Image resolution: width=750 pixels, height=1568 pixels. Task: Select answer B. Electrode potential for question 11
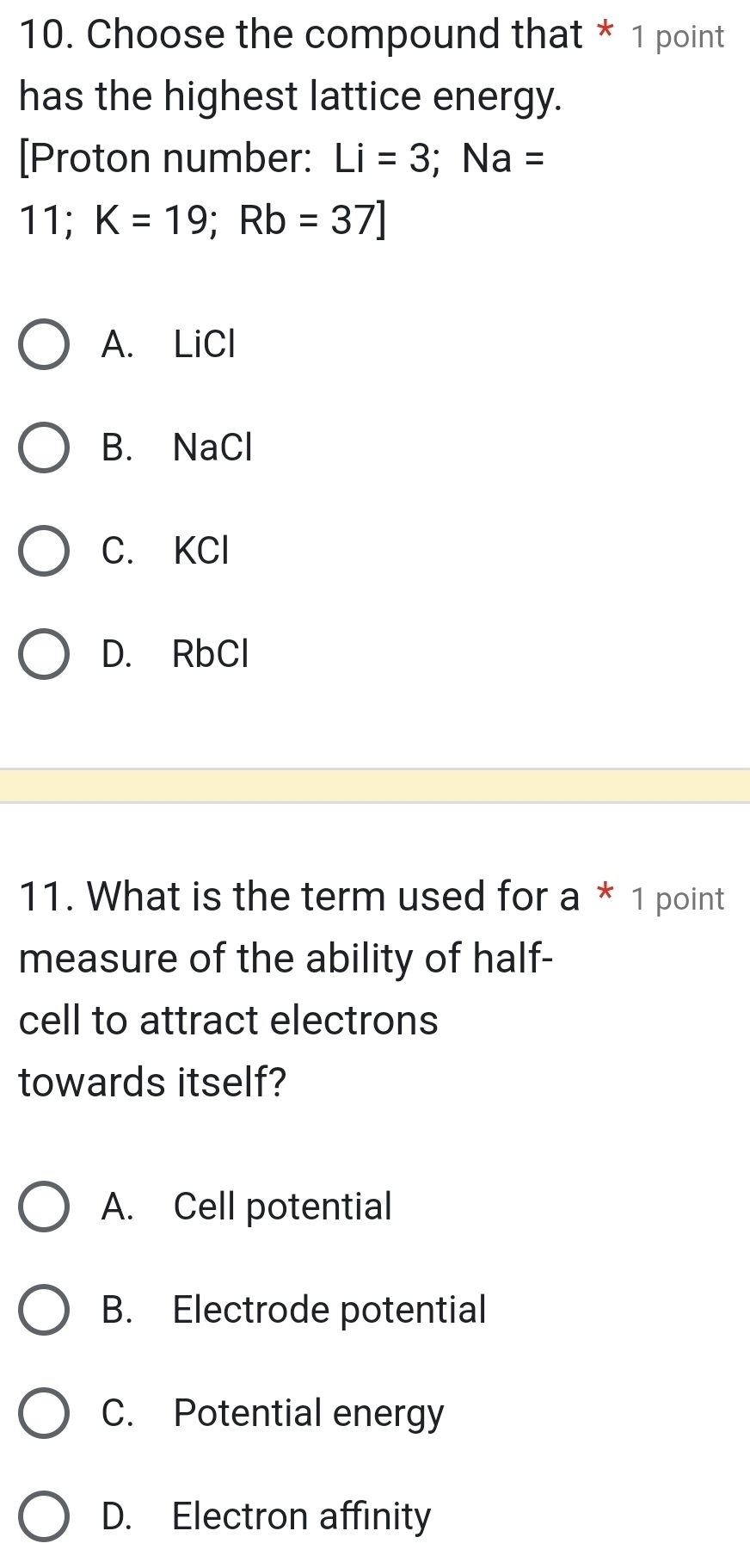(44, 1310)
